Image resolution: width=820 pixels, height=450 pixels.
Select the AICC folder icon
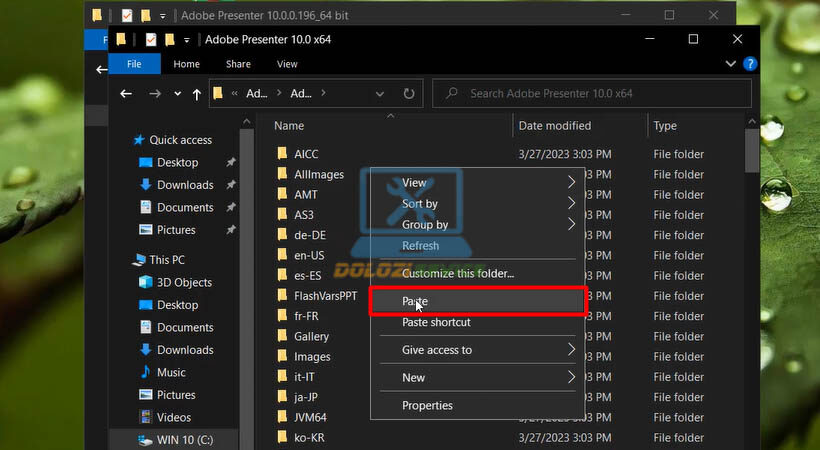pos(282,154)
